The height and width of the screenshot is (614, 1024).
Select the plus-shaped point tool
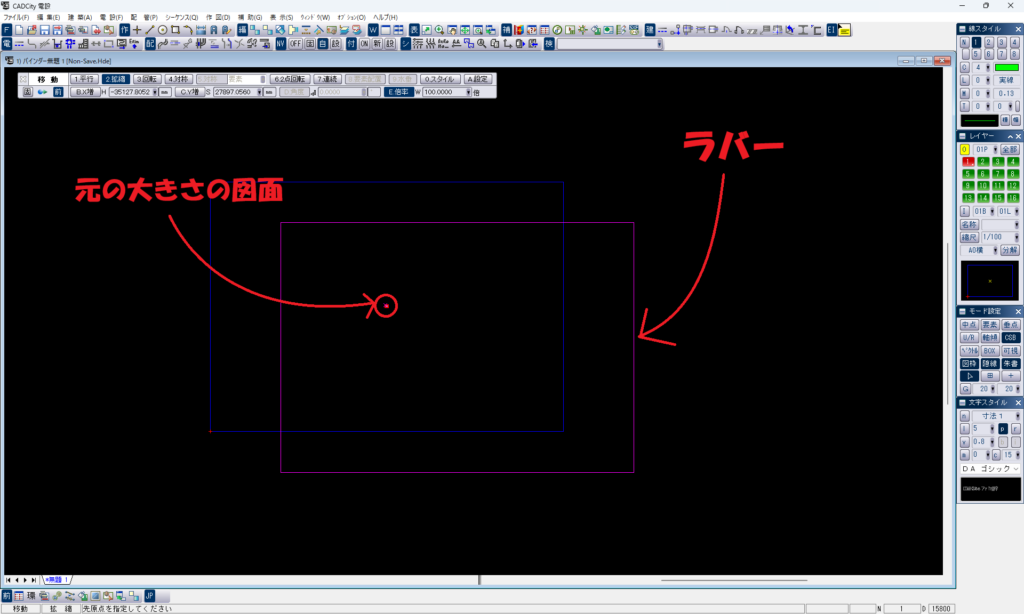pos(137,30)
